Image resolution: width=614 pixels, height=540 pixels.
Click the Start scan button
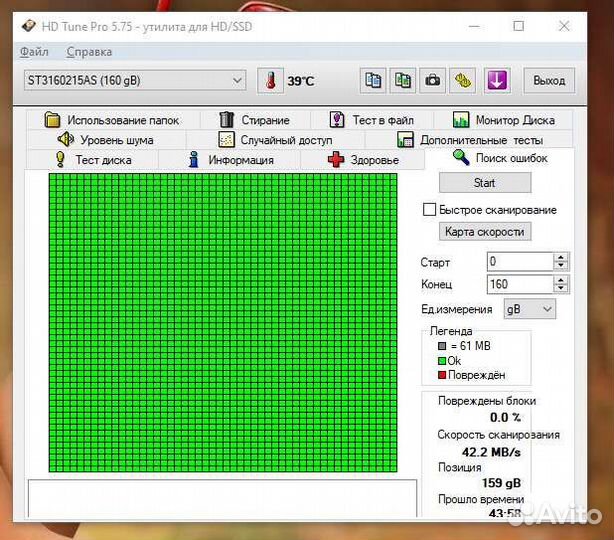(x=485, y=182)
